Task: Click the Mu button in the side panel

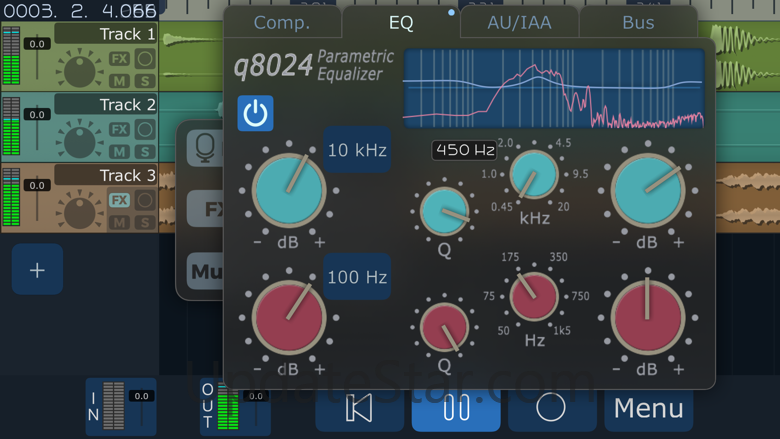Action: coord(205,271)
